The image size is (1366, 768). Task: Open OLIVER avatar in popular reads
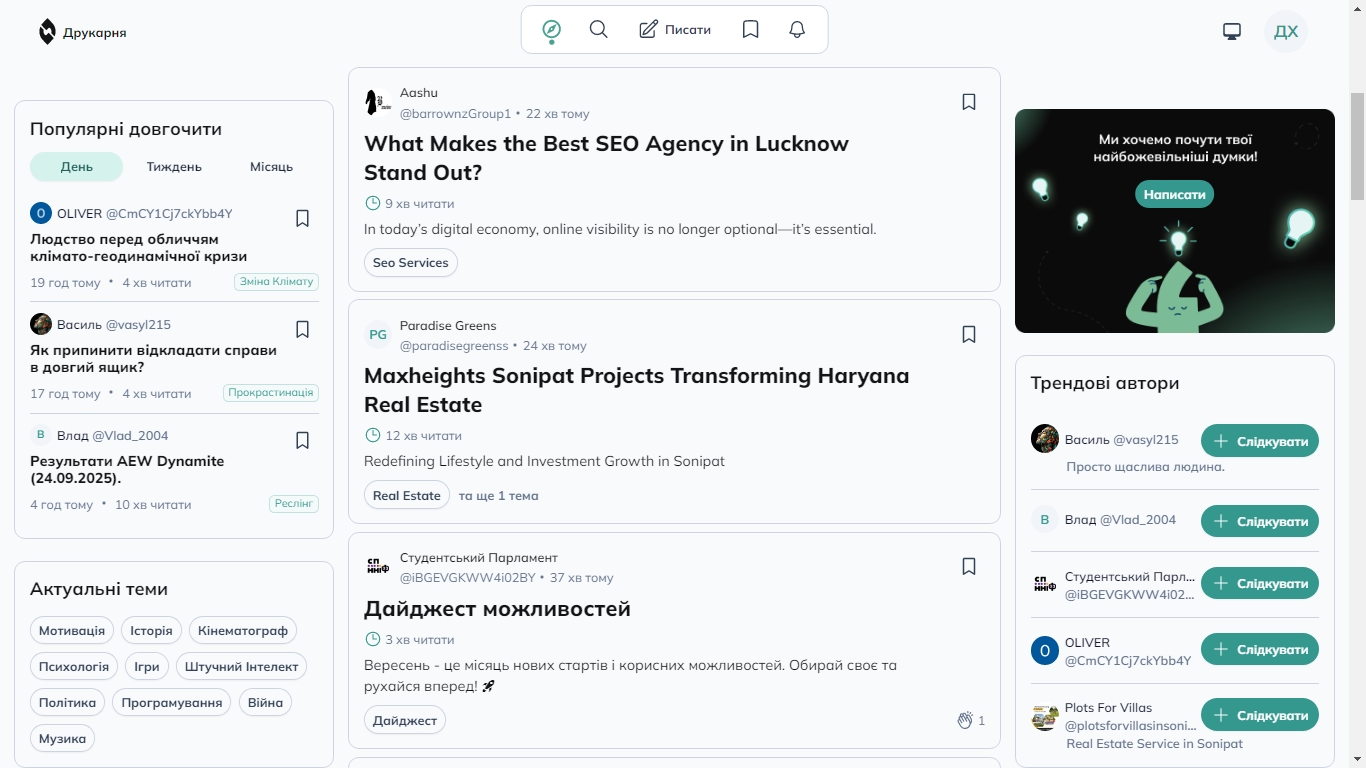pyautogui.click(x=41, y=213)
